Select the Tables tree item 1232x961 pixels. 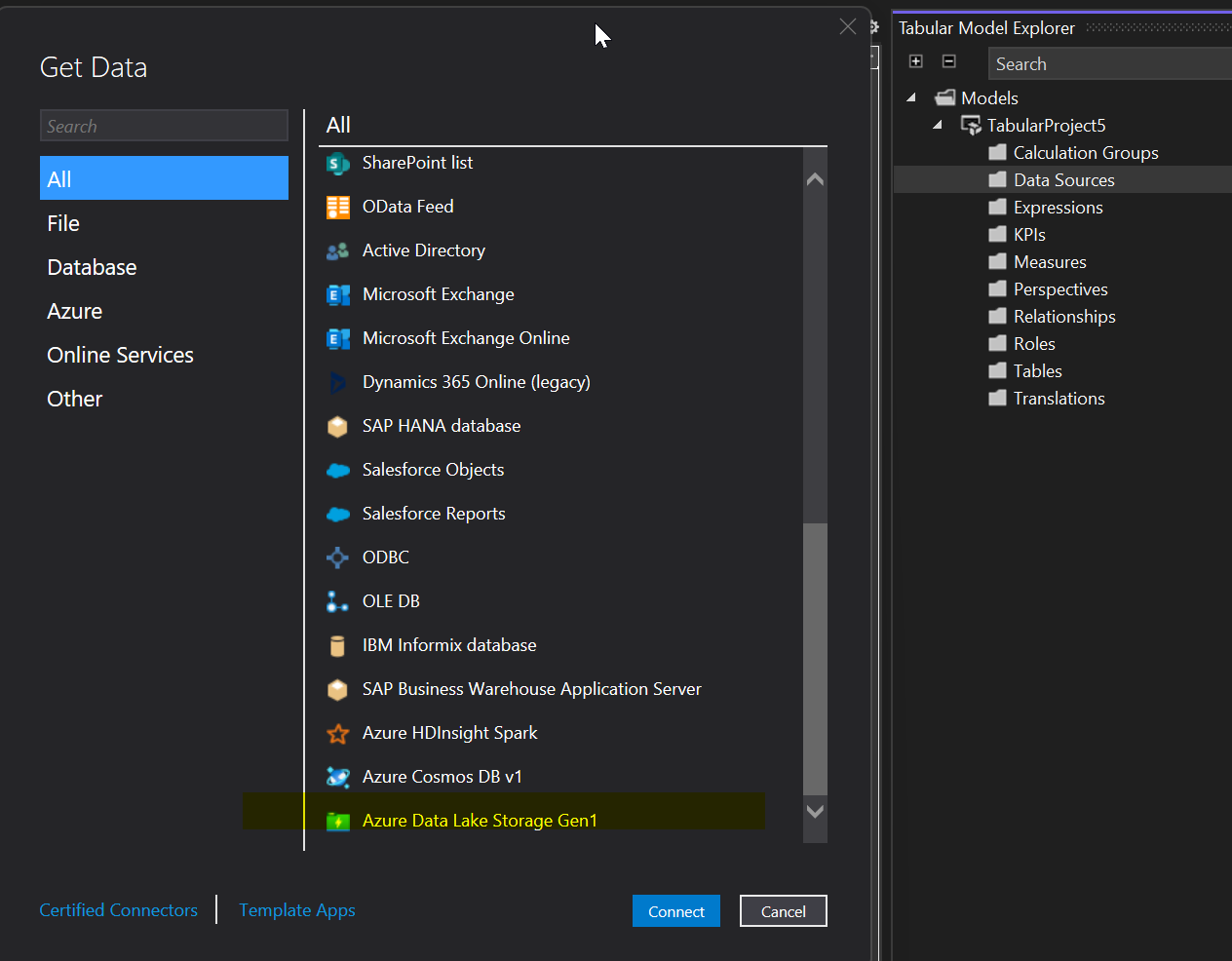tap(1037, 371)
